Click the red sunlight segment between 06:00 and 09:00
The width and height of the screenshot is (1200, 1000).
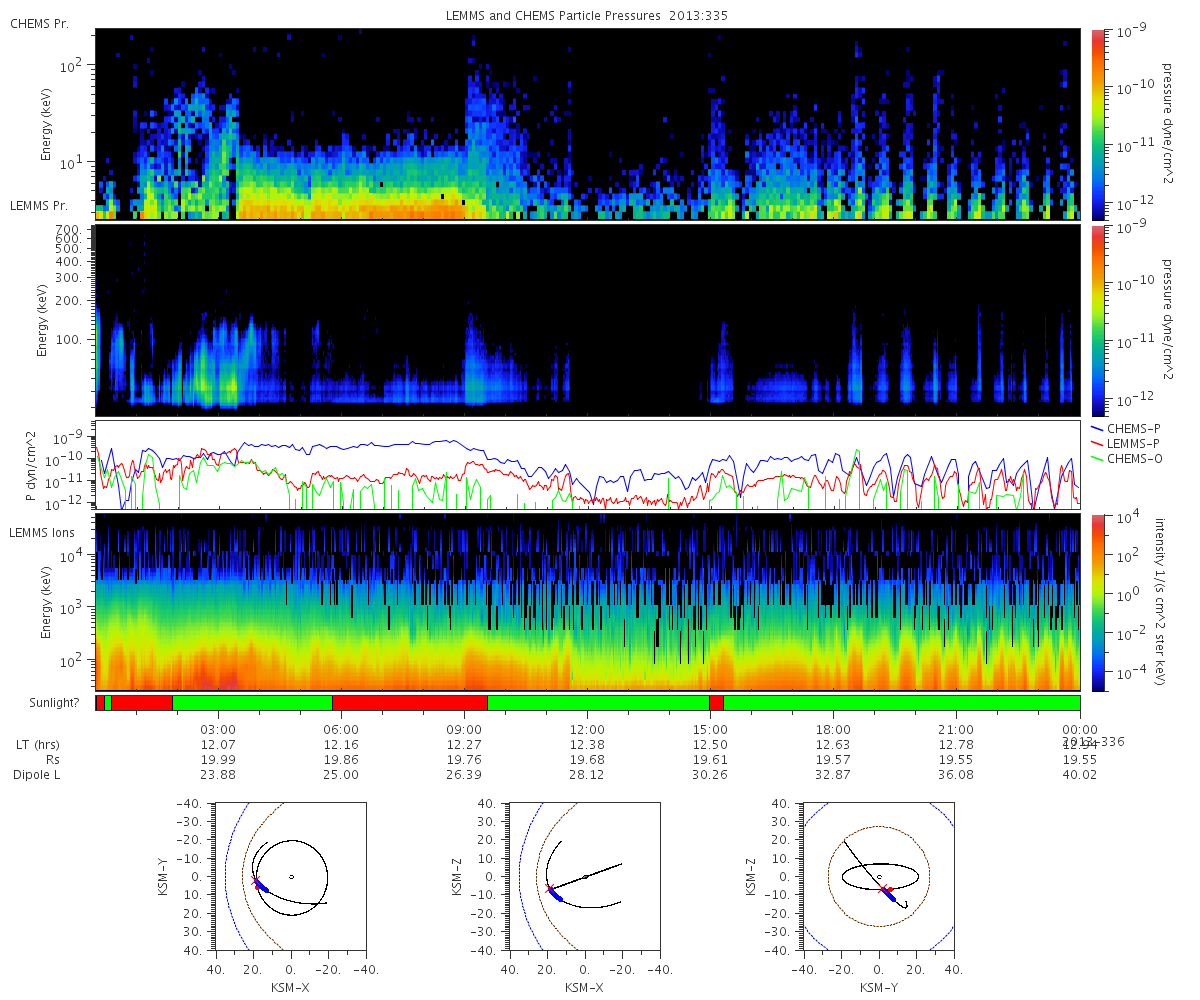tap(410, 703)
